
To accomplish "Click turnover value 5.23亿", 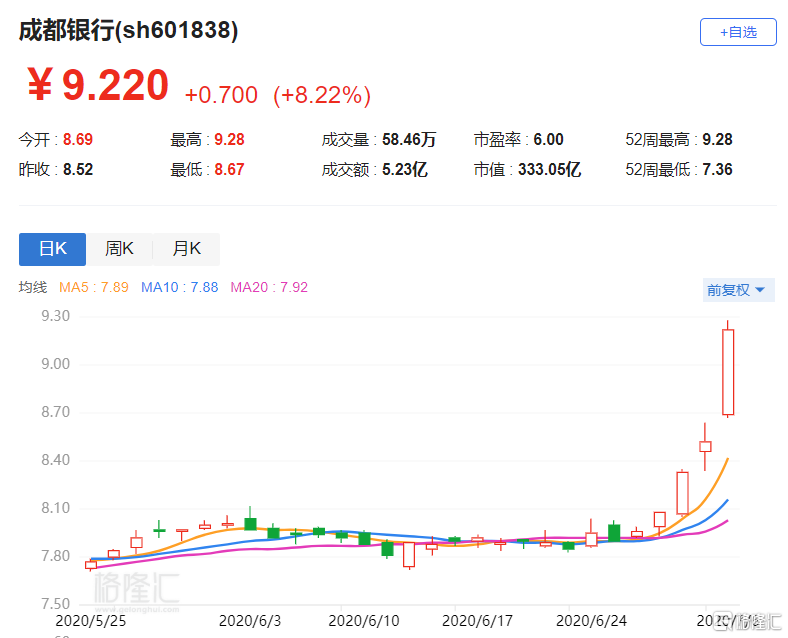I will (405, 169).
